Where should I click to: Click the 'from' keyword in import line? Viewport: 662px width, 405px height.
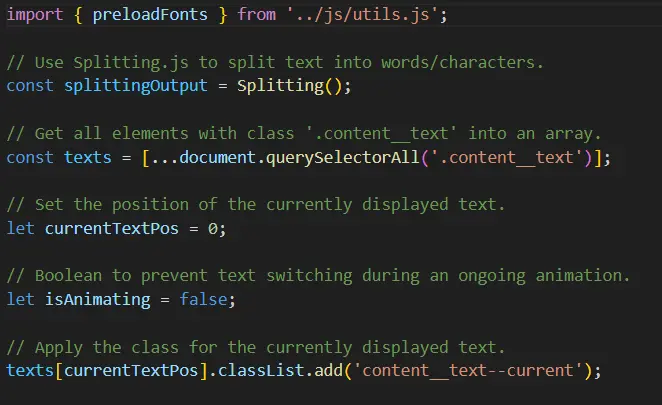coord(256,15)
